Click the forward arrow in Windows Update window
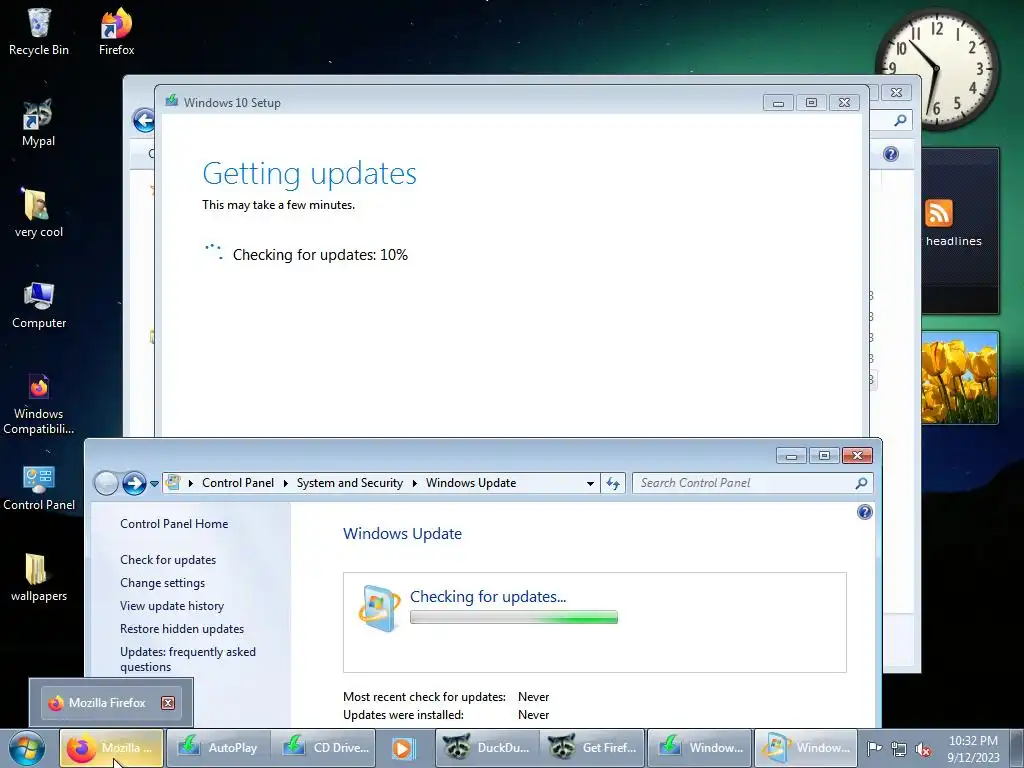1024x768 pixels. (134, 483)
